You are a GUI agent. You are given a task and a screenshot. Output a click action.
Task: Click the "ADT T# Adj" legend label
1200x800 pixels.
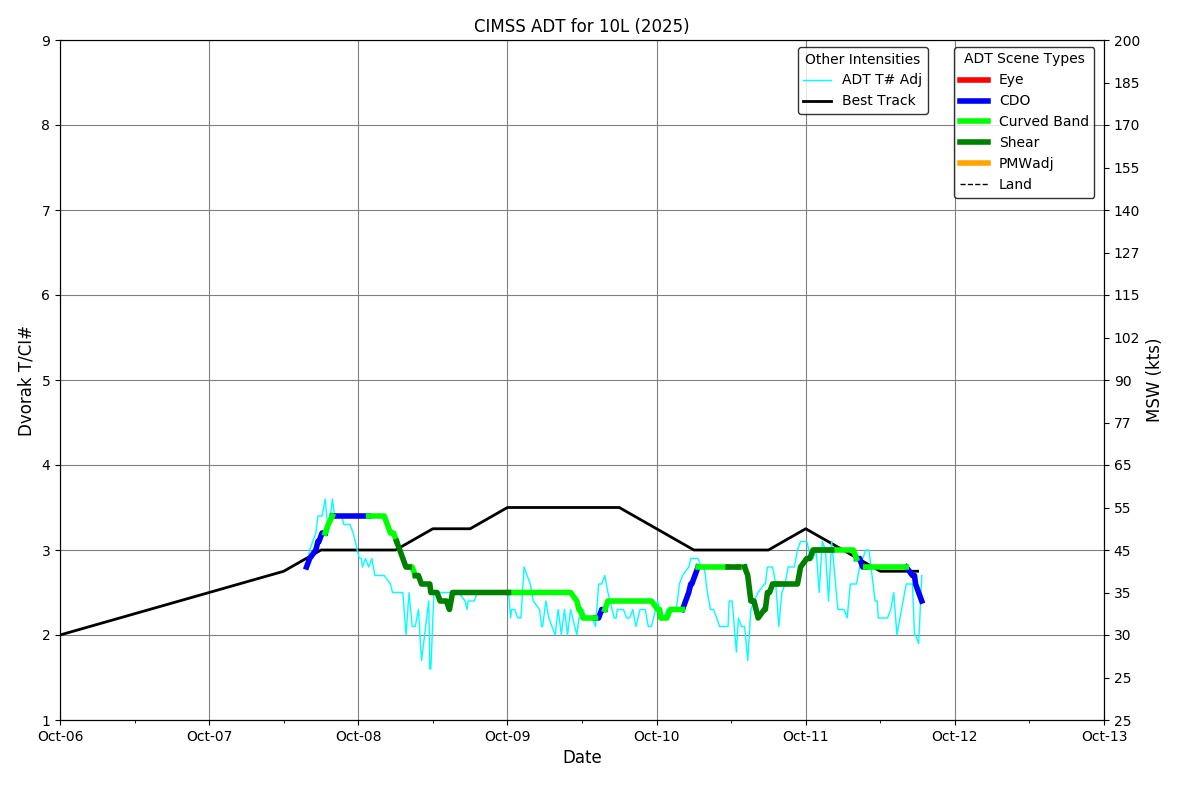881,80
